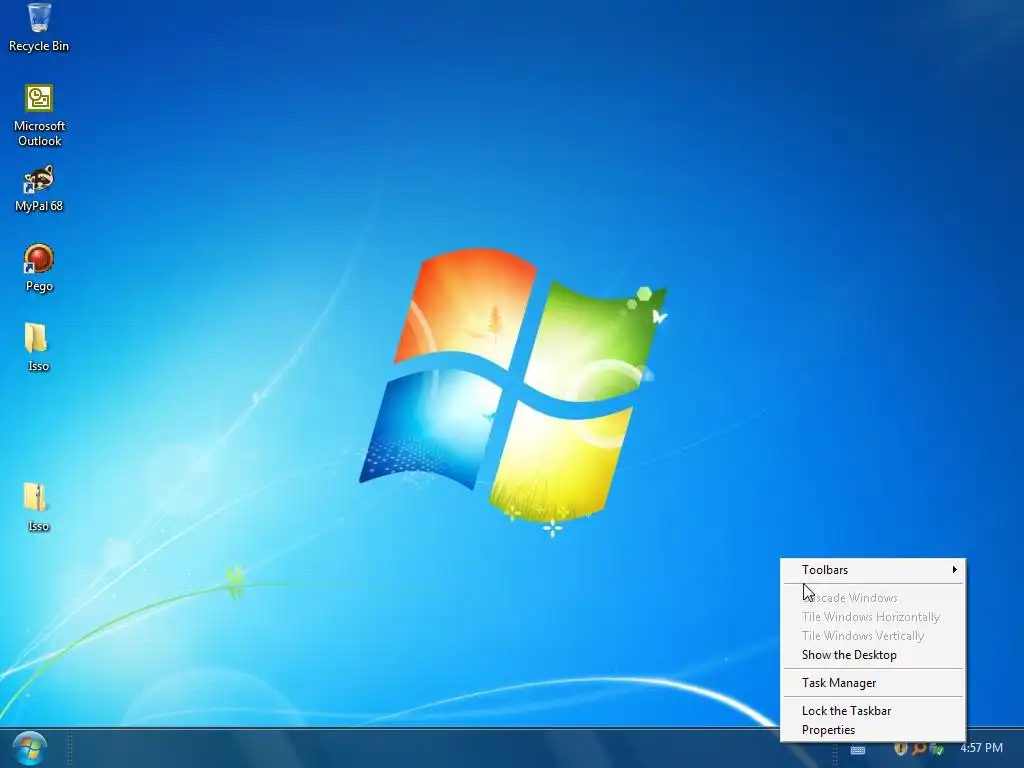This screenshot has height=768, width=1024.
Task: Select the Pego desktop shortcut
Action: tap(39, 268)
